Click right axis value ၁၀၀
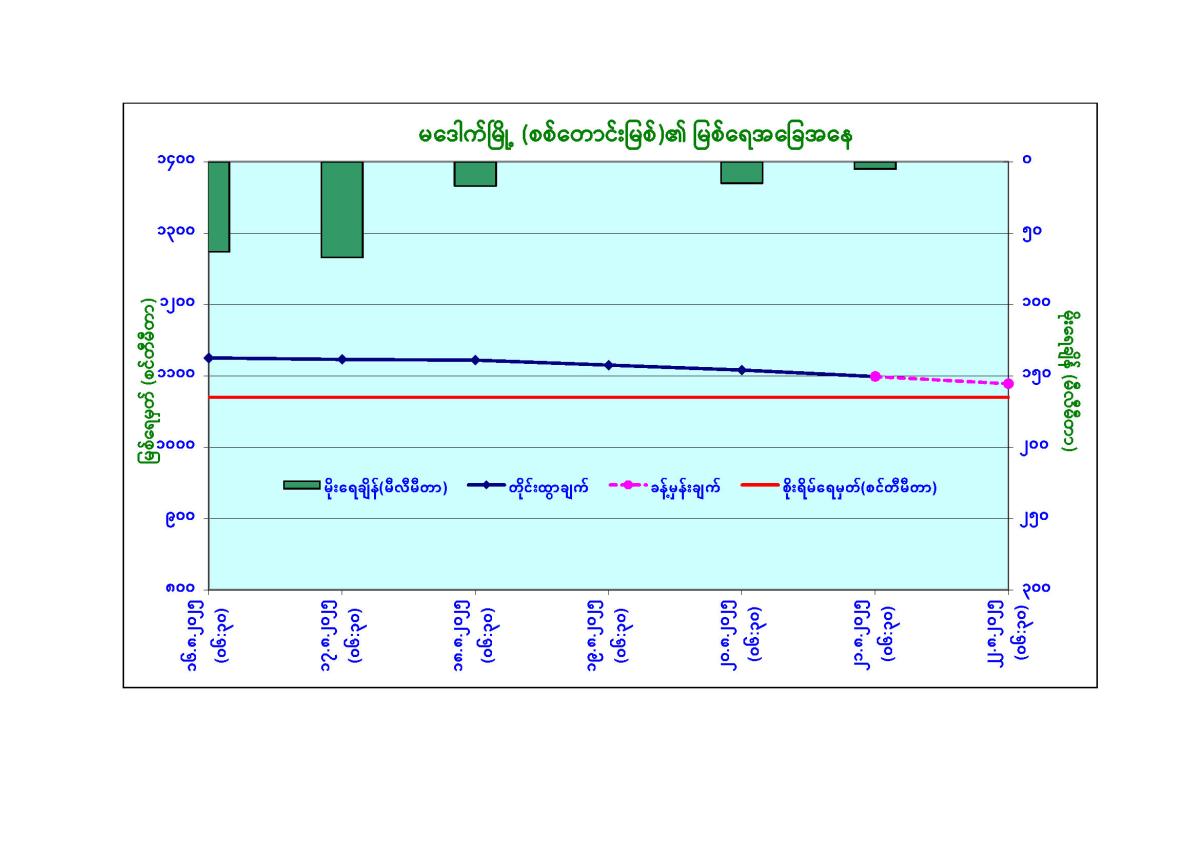 [1035, 303]
